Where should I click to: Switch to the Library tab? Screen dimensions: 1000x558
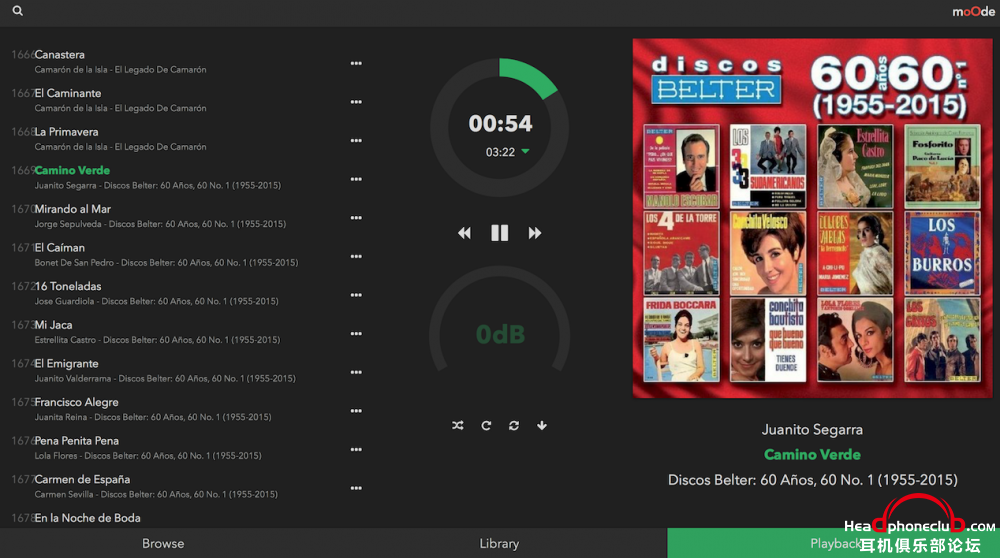[x=499, y=543]
